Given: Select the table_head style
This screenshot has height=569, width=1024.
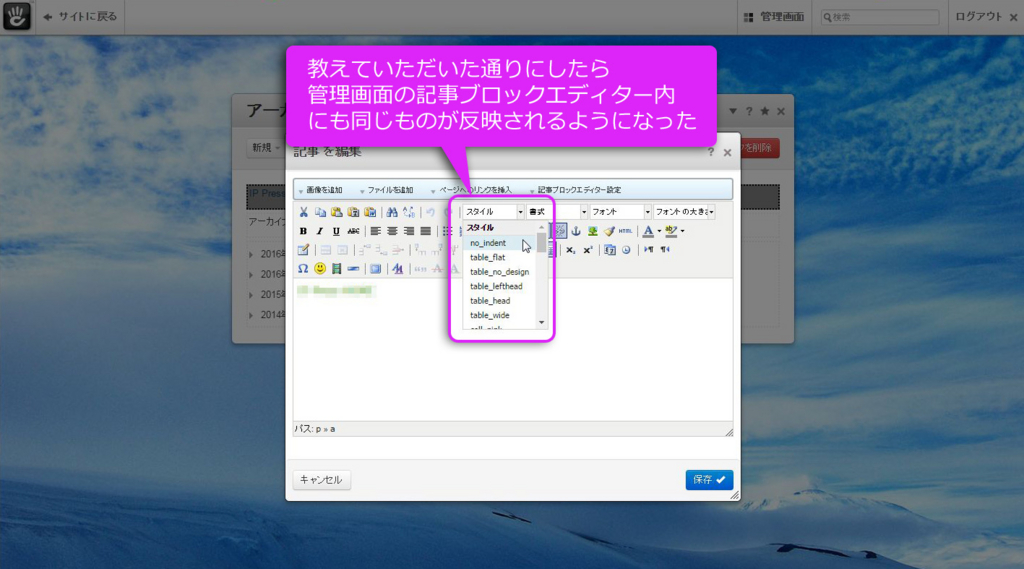Looking at the screenshot, I should click(x=500, y=301).
